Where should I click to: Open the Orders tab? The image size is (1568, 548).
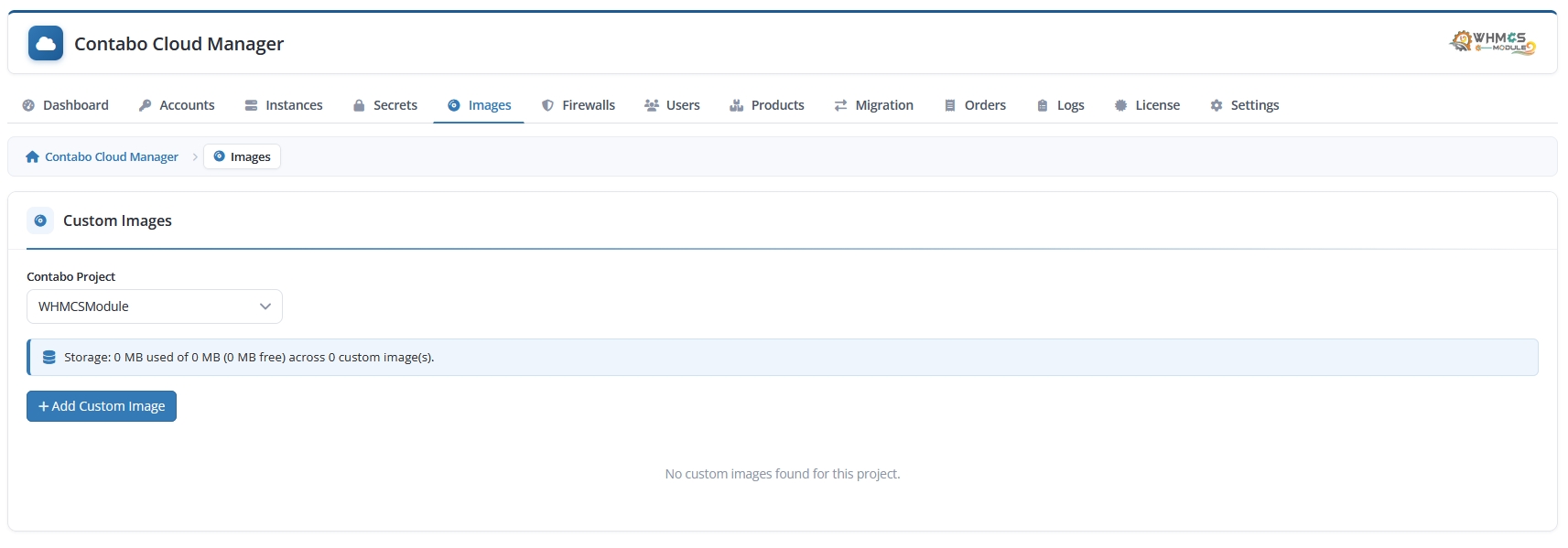(x=975, y=105)
